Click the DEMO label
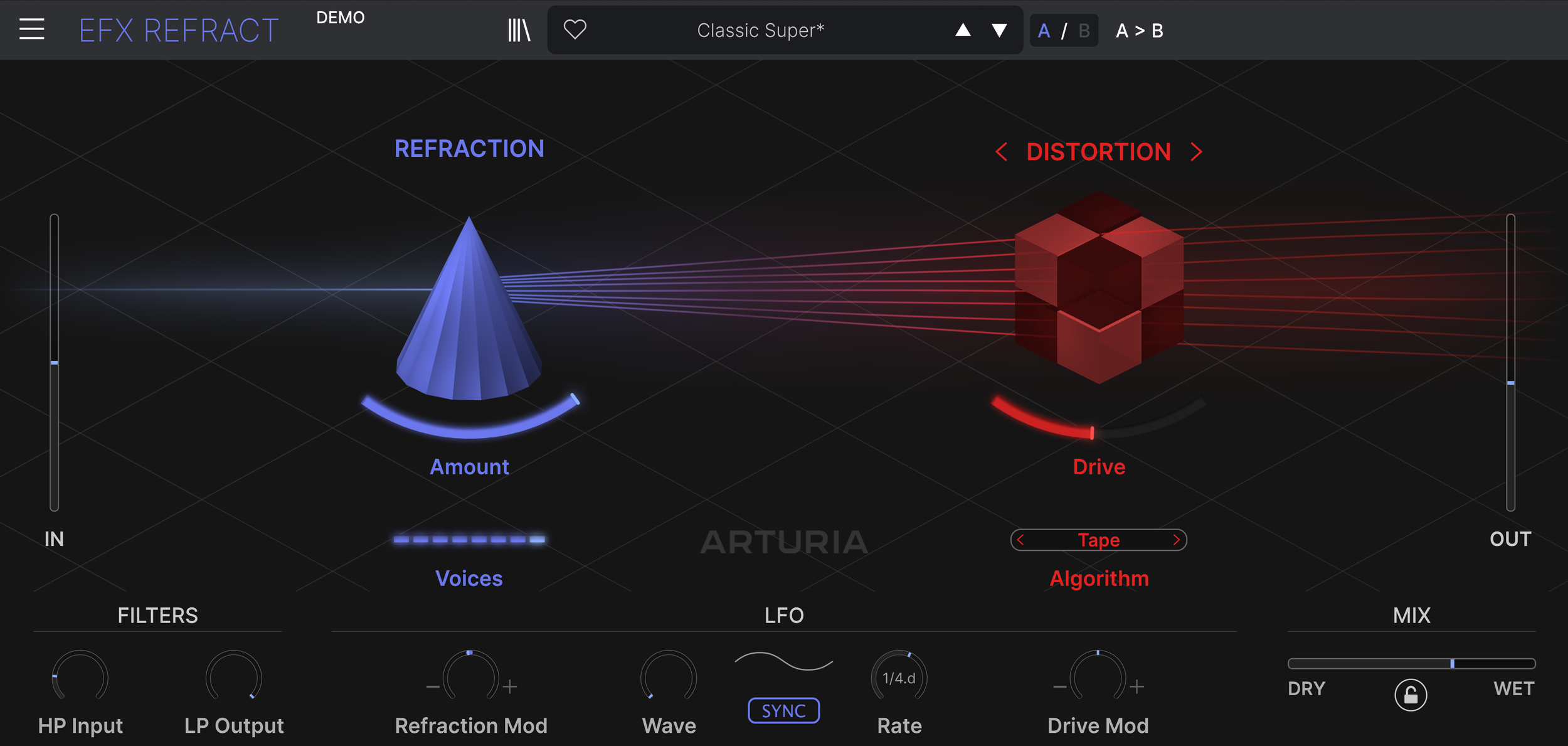 pos(340,18)
